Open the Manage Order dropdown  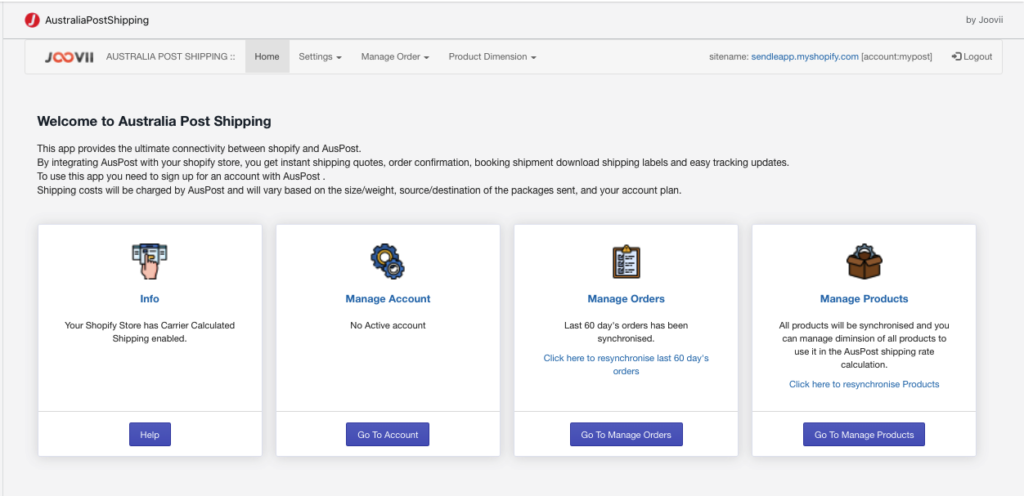(395, 57)
